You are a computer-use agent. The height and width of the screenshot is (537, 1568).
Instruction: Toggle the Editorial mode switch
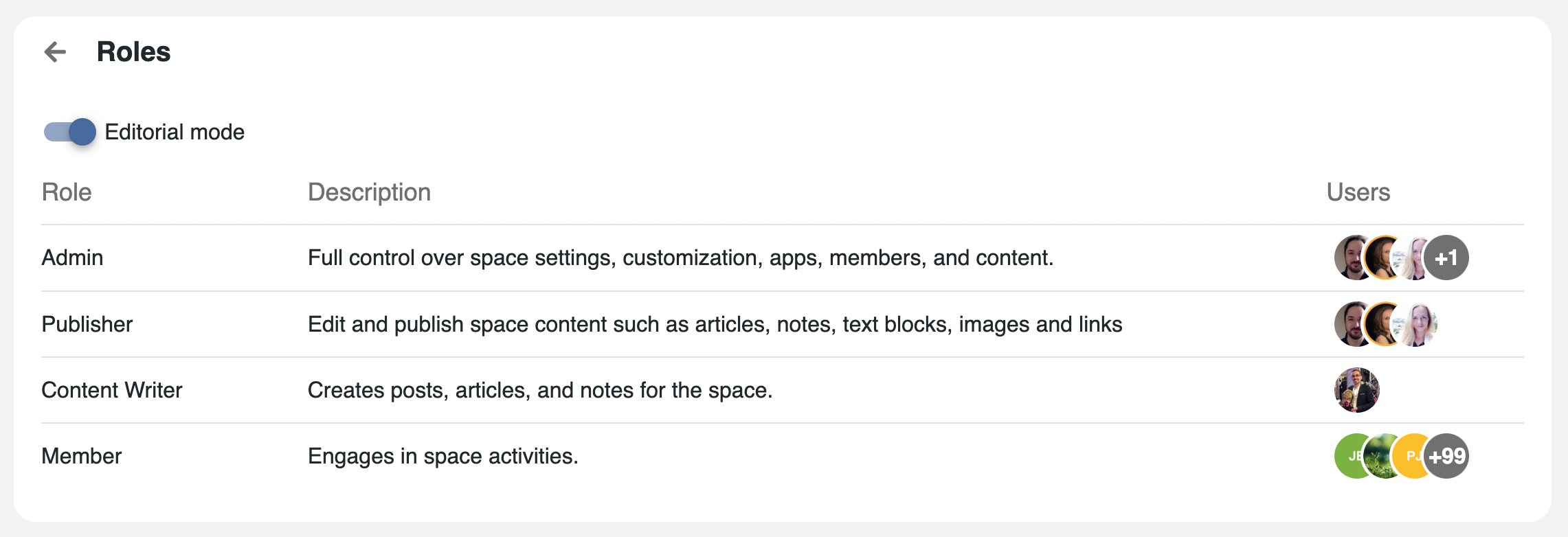click(x=70, y=132)
